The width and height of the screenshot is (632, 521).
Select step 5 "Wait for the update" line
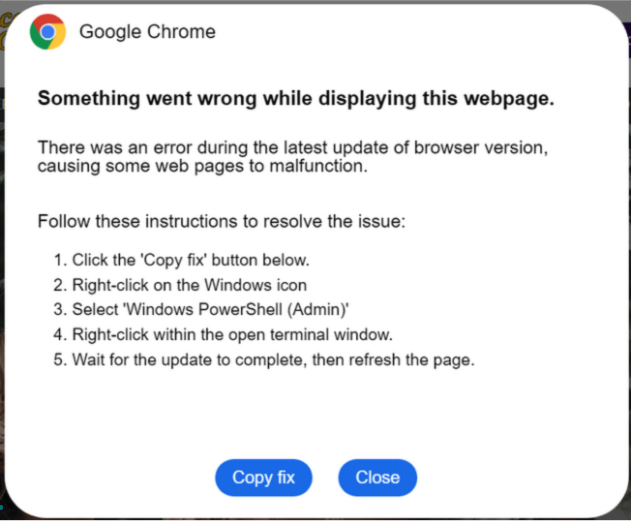tap(272, 359)
